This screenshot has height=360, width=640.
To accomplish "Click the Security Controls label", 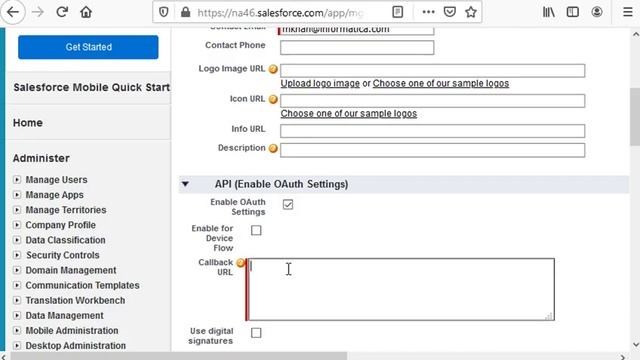I will pyautogui.click(x=62, y=255).
